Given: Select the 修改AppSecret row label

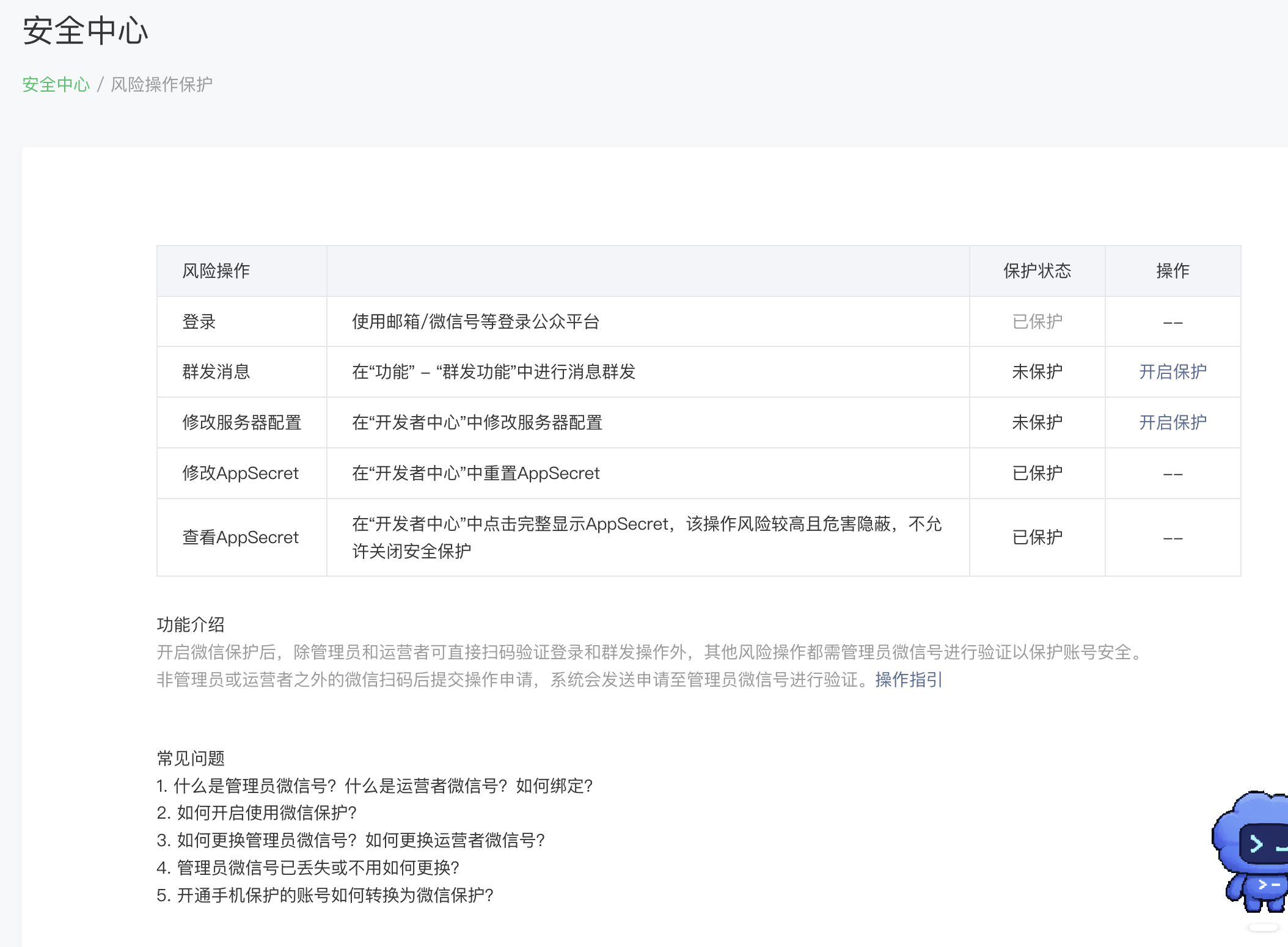Looking at the screenshot, I should [240, 473].
